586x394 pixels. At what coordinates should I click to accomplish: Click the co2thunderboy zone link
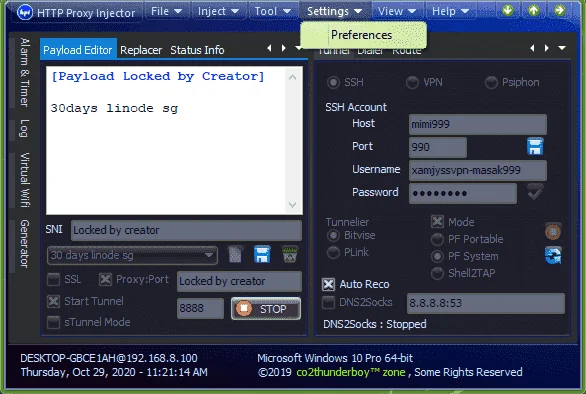[x=351, y=372]
